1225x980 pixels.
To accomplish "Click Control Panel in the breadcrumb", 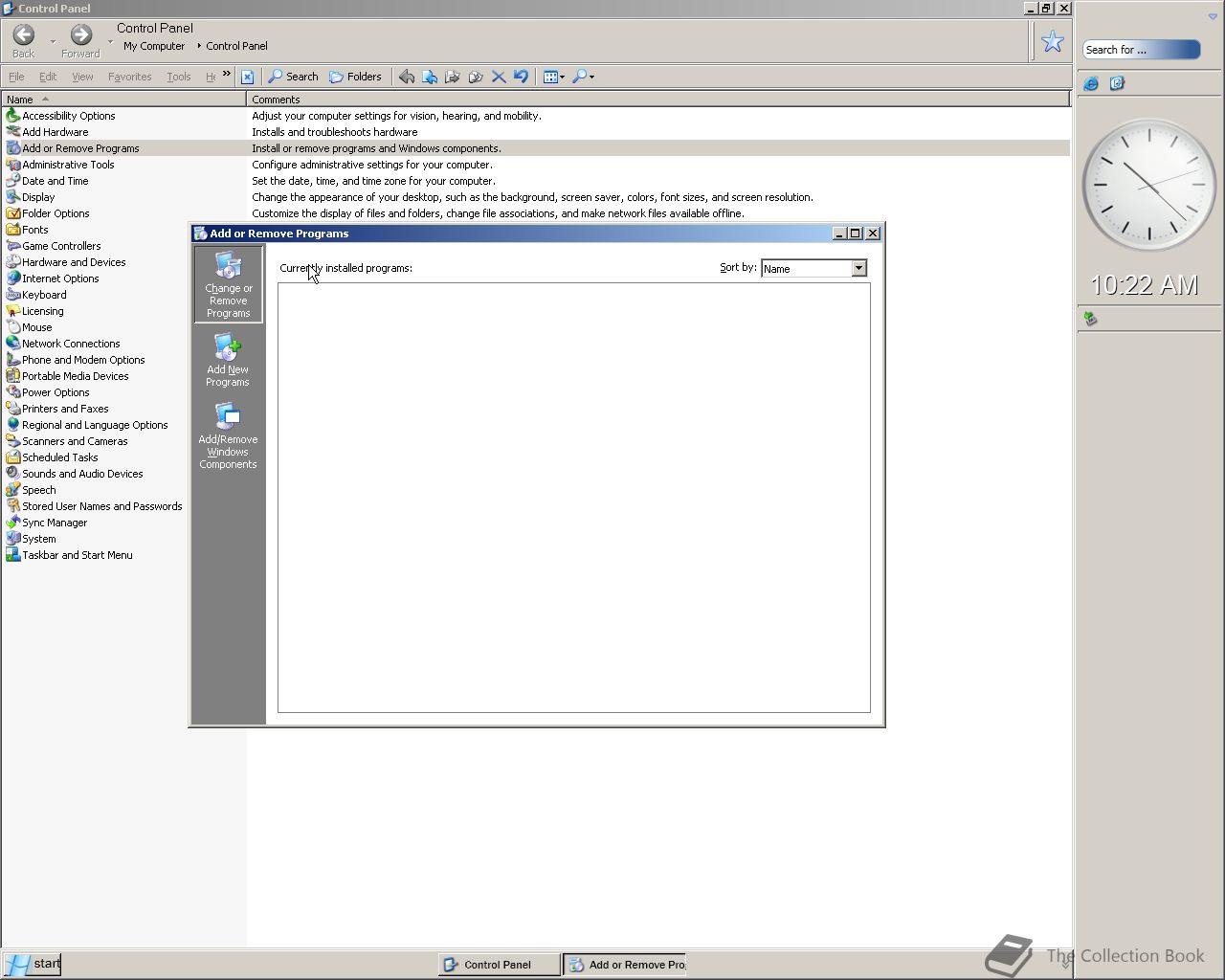I will tap(236, 46).
